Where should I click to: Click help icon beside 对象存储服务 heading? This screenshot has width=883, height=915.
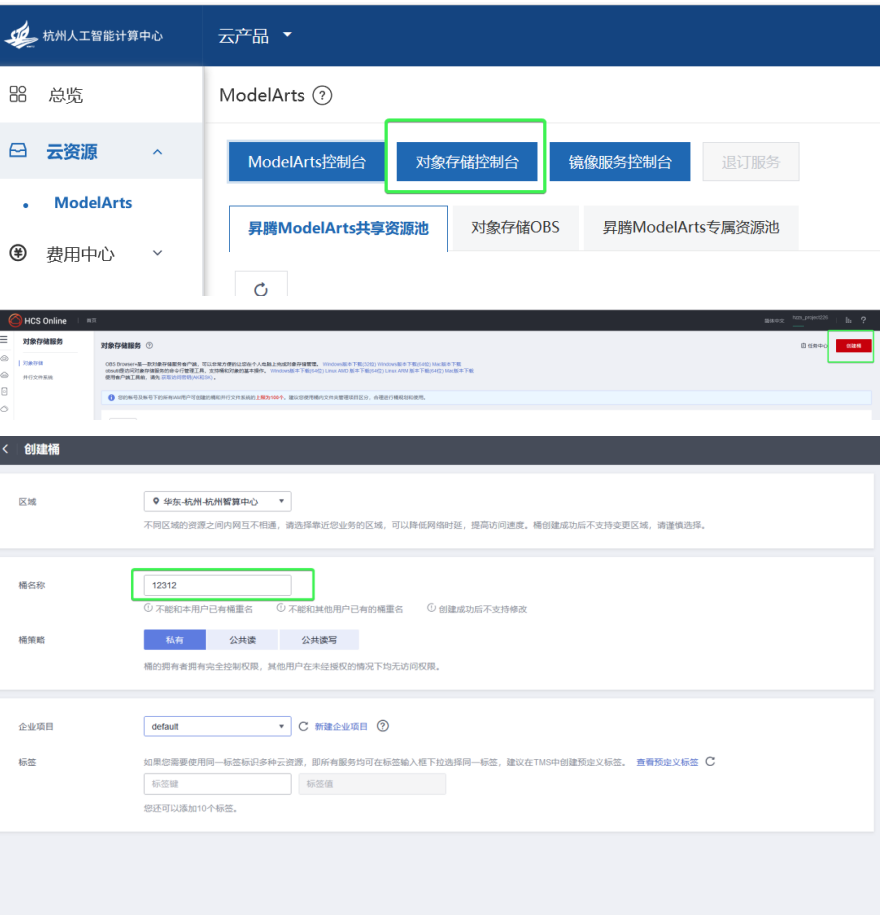(149, 345)
